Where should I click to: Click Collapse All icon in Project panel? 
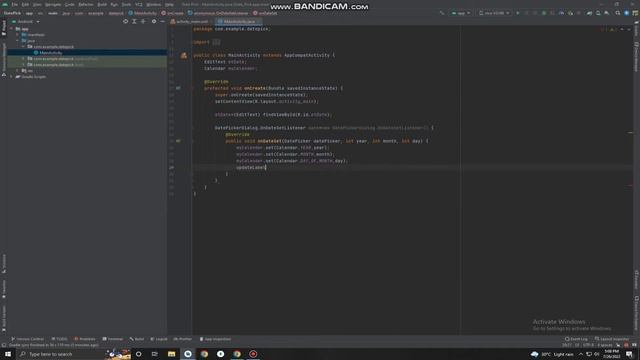pyautogui.click(x=143, y=21)
